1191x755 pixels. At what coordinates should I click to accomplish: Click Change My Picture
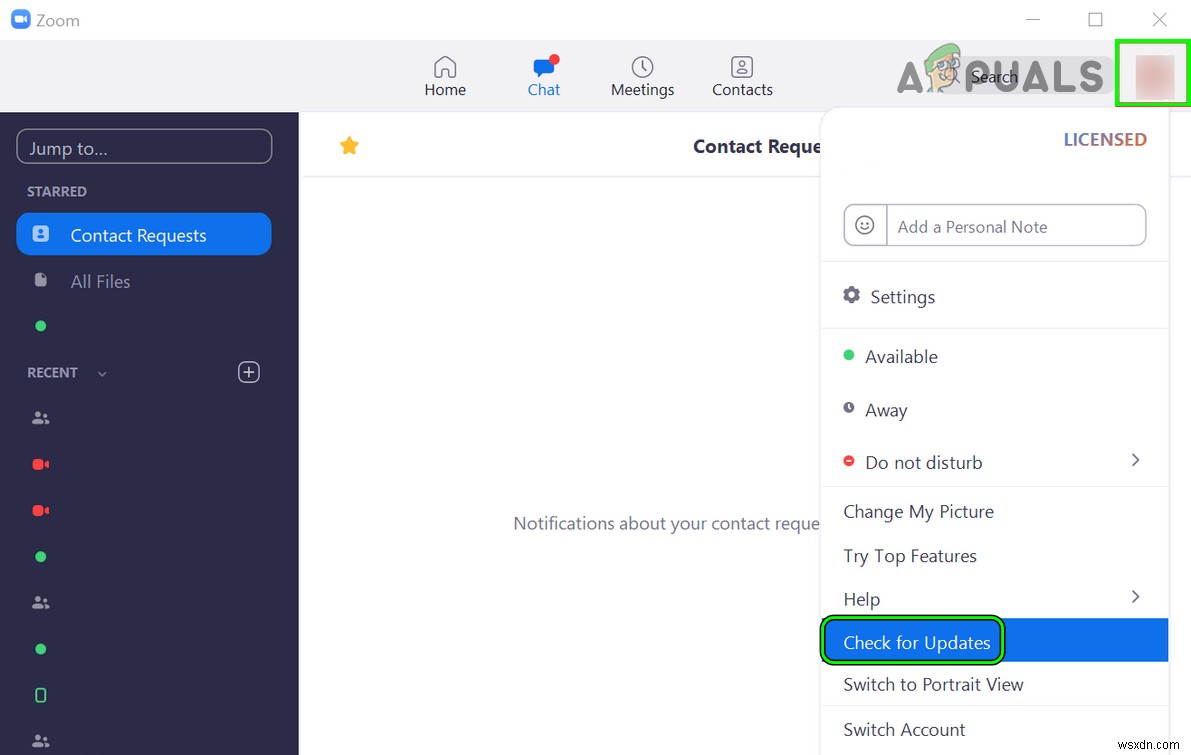coord(918,512)
